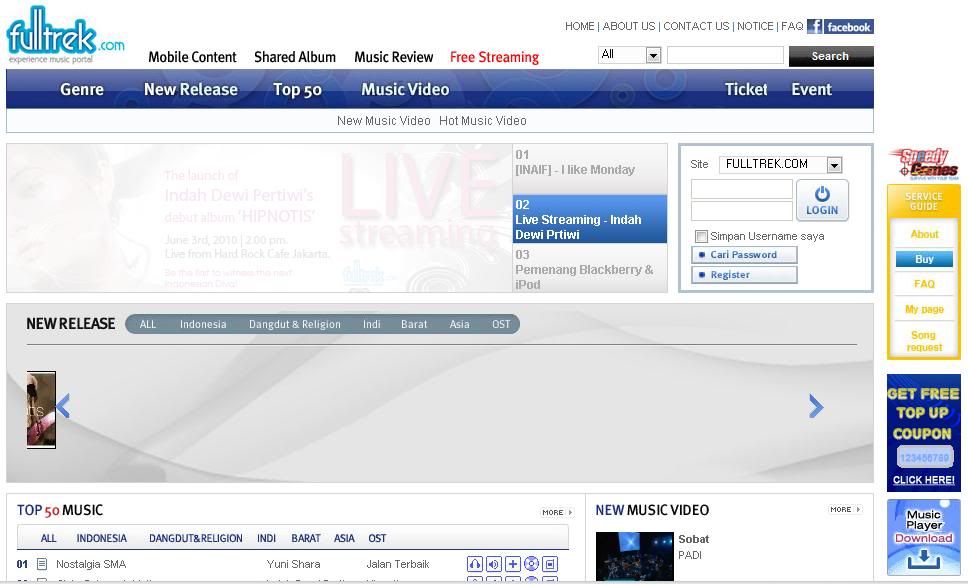This screenshot has width=968, height=584.
Task: Click the Cari Password button
Action: click(x=744, y=255)
